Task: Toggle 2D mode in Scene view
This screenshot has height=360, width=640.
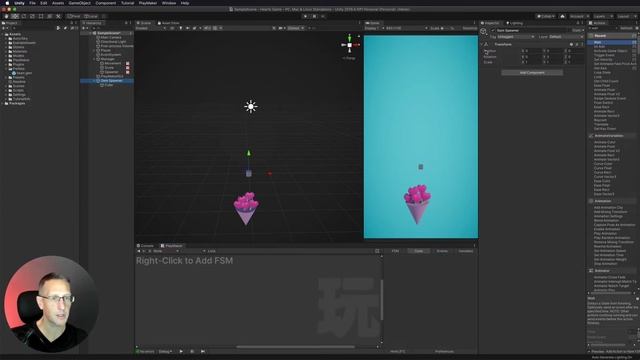Action: point(172,28)
